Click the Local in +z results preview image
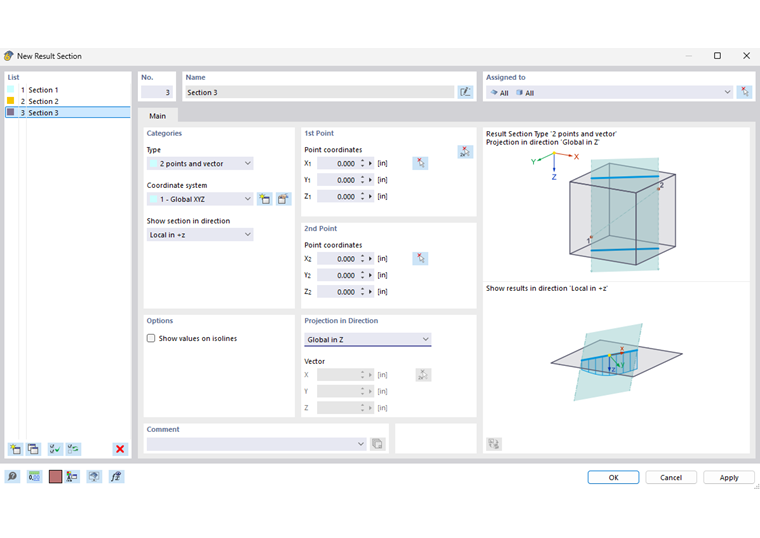This screenshot has width=760, height=538. [x=616, y=362]
